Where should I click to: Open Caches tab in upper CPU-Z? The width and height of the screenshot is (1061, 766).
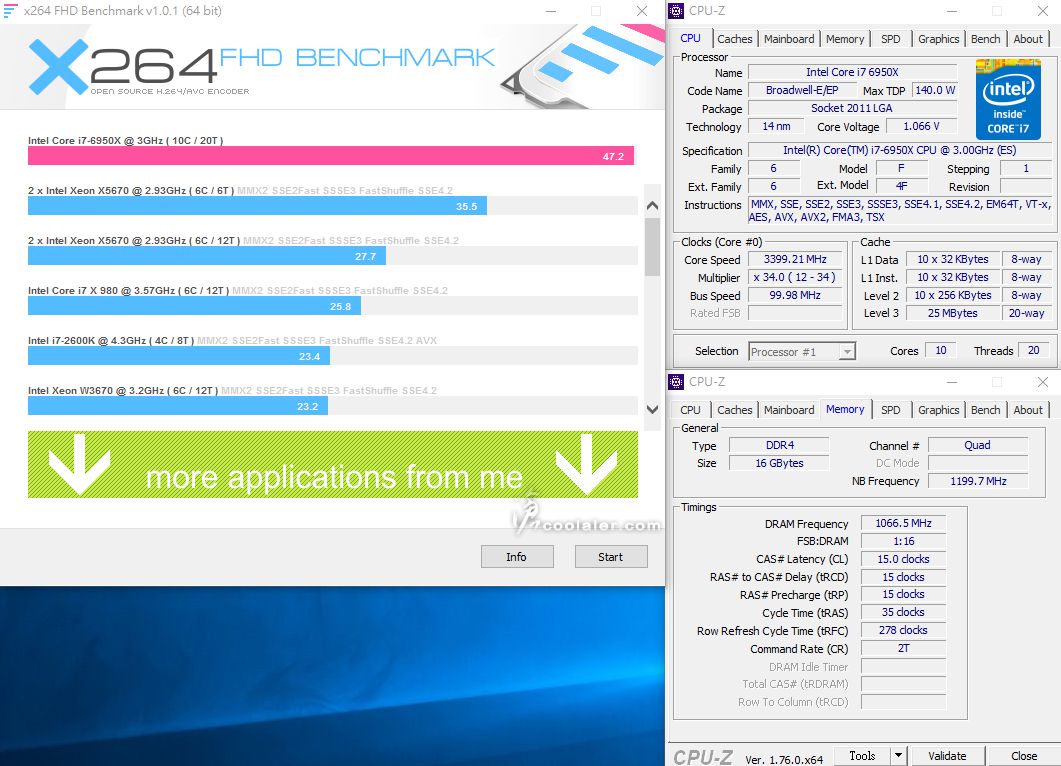click(734, 39)
